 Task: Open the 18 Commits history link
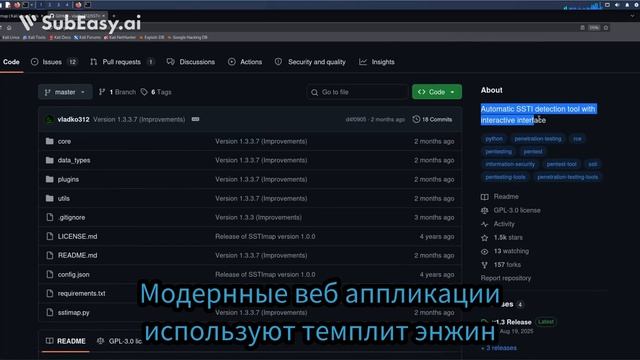[x=432, y=119]
